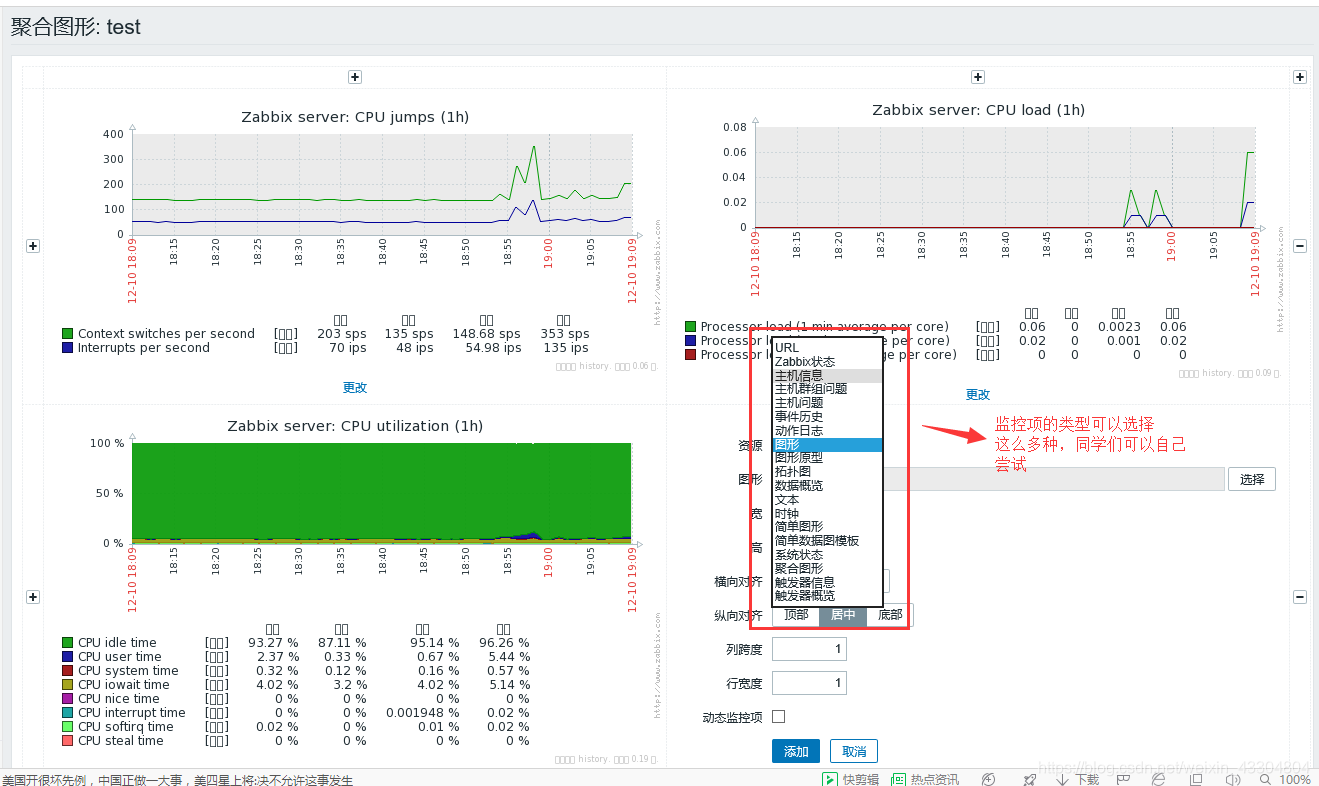The image size is (1319, 786).
Task: Click green swatch for Context switches per second
Action: 68,334
